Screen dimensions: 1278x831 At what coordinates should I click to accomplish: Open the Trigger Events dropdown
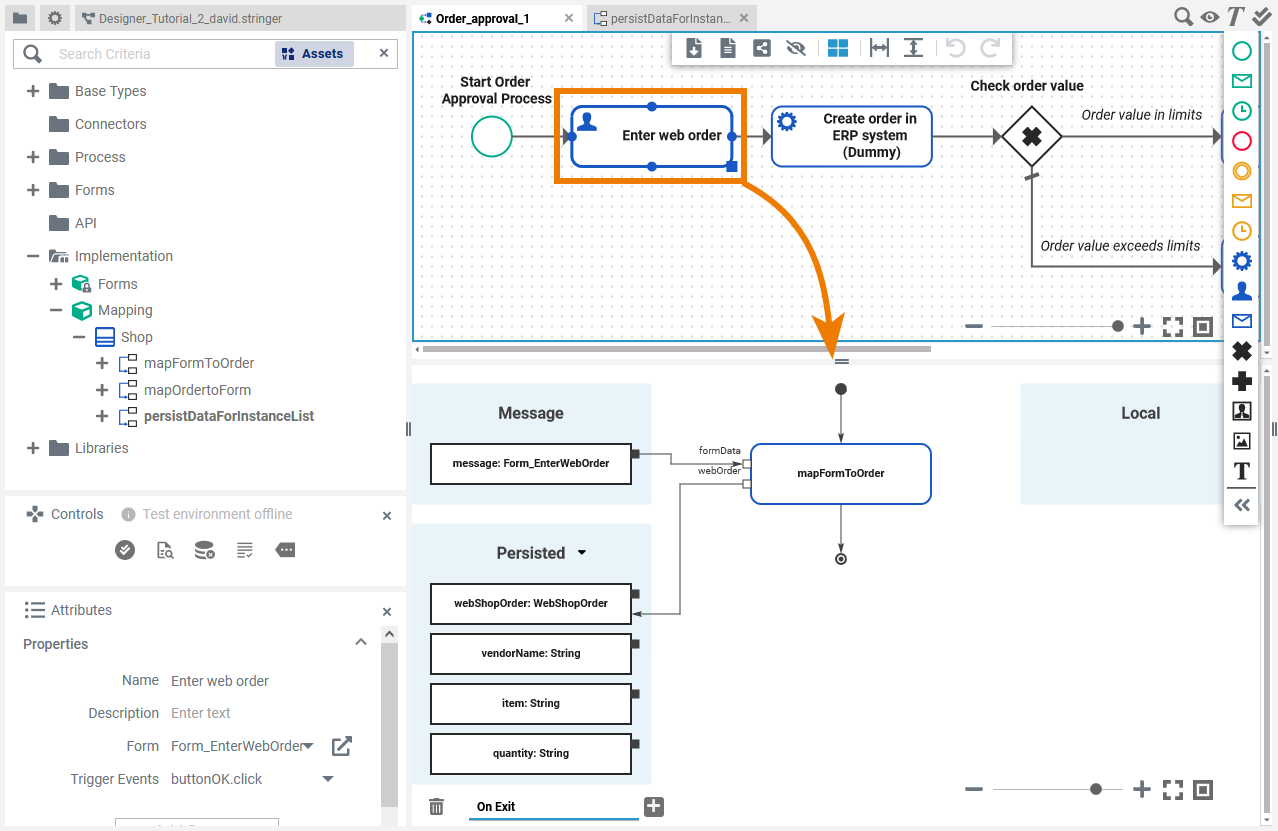click(x=328, y=779)
